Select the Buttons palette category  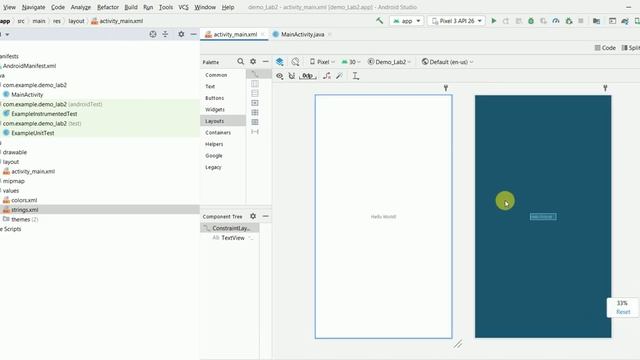pos(214,98)
